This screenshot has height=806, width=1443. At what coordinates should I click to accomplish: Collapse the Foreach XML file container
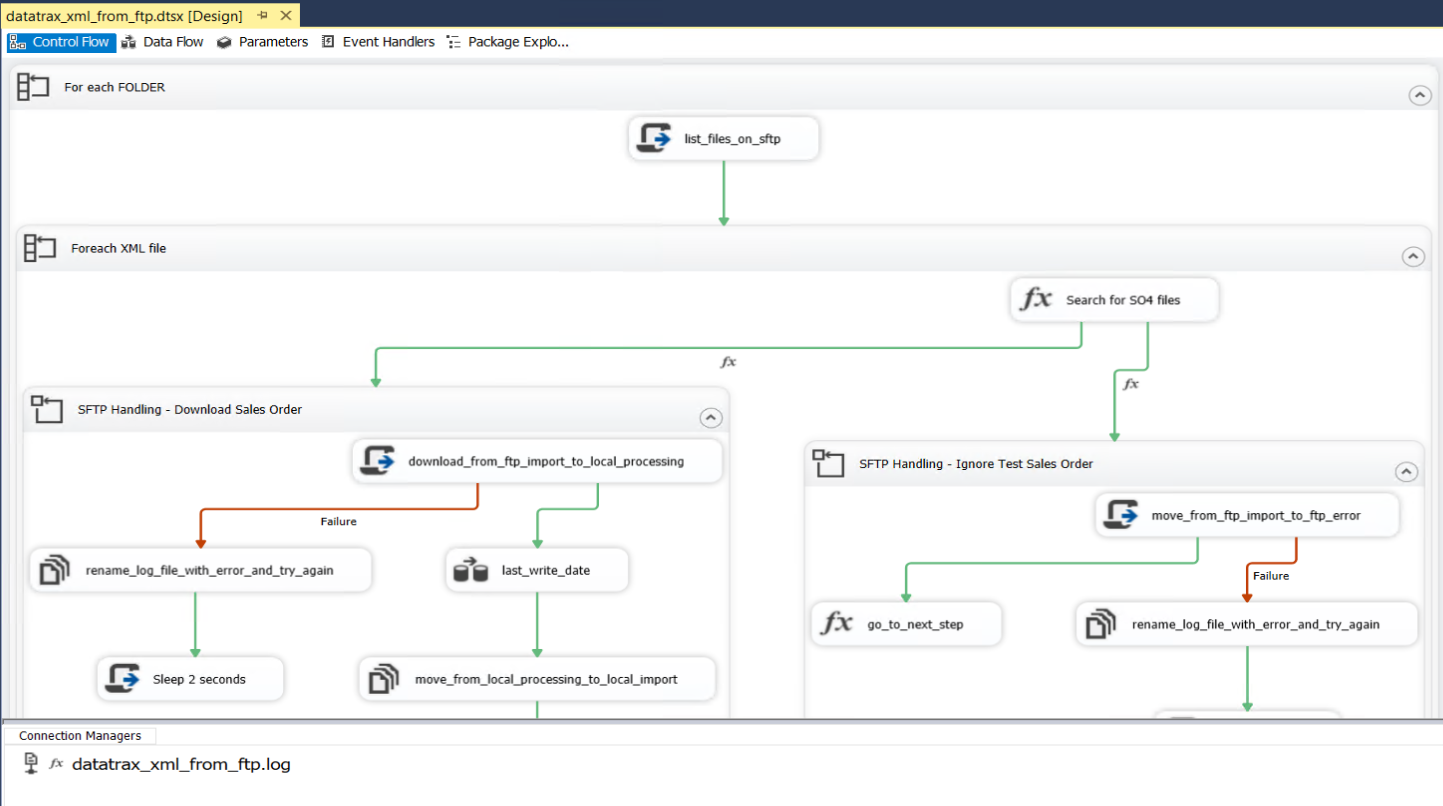1413,256
